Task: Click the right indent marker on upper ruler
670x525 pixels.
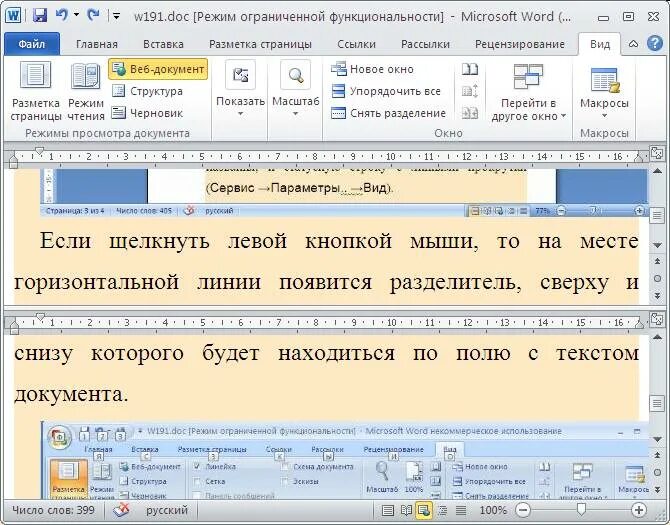Action: tap(638, 158)
